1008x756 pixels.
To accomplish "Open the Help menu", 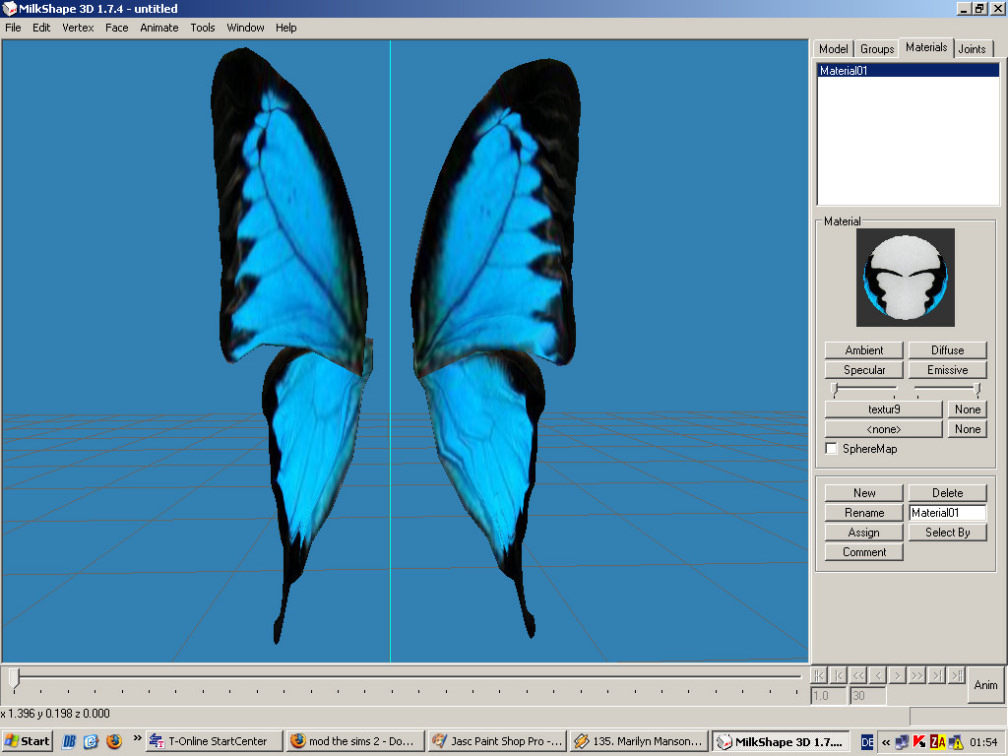I will point(286,28).
